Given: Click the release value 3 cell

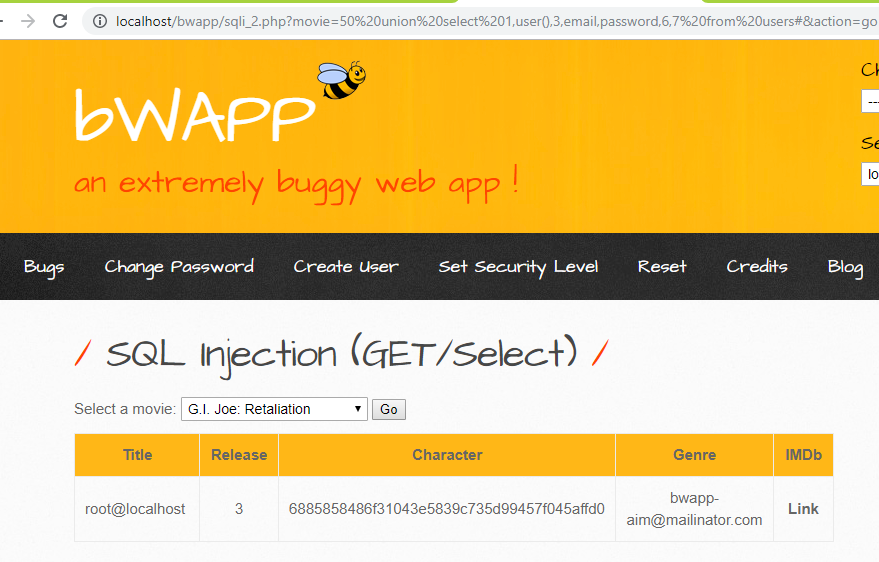Looking at the screenshot, I should [239, 509].
